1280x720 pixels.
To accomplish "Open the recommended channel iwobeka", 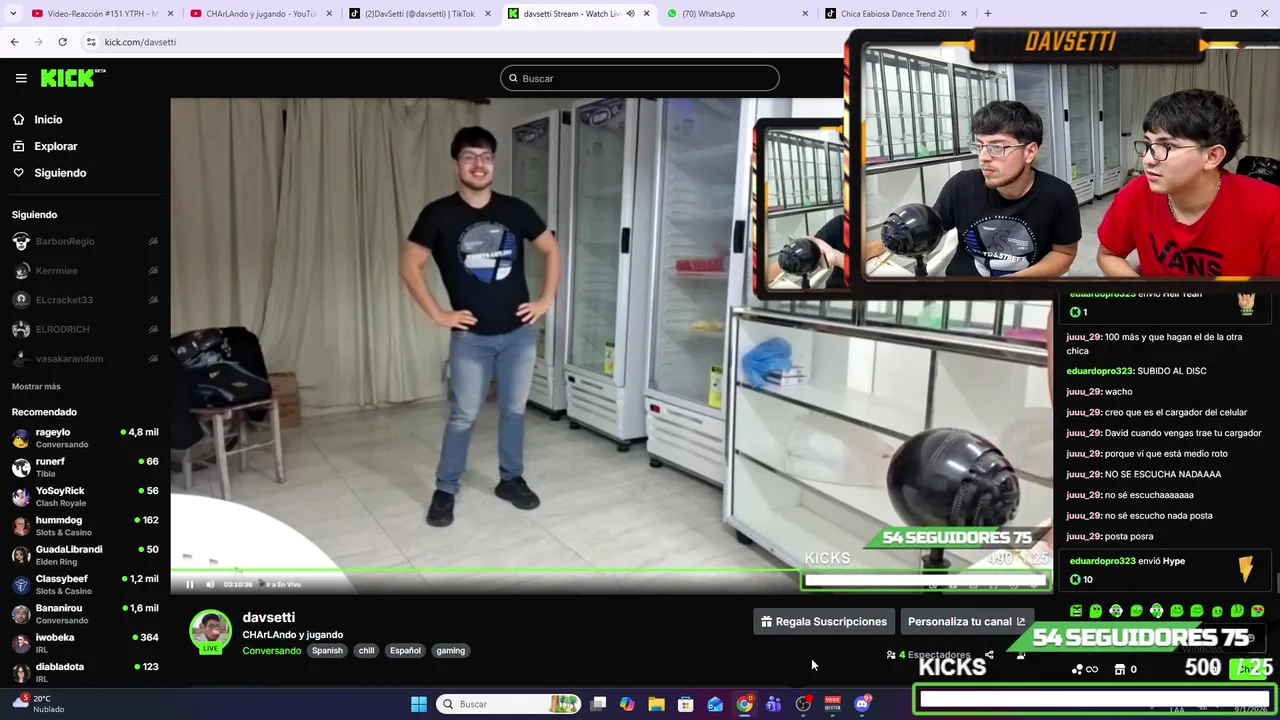I will coord(86,643).
